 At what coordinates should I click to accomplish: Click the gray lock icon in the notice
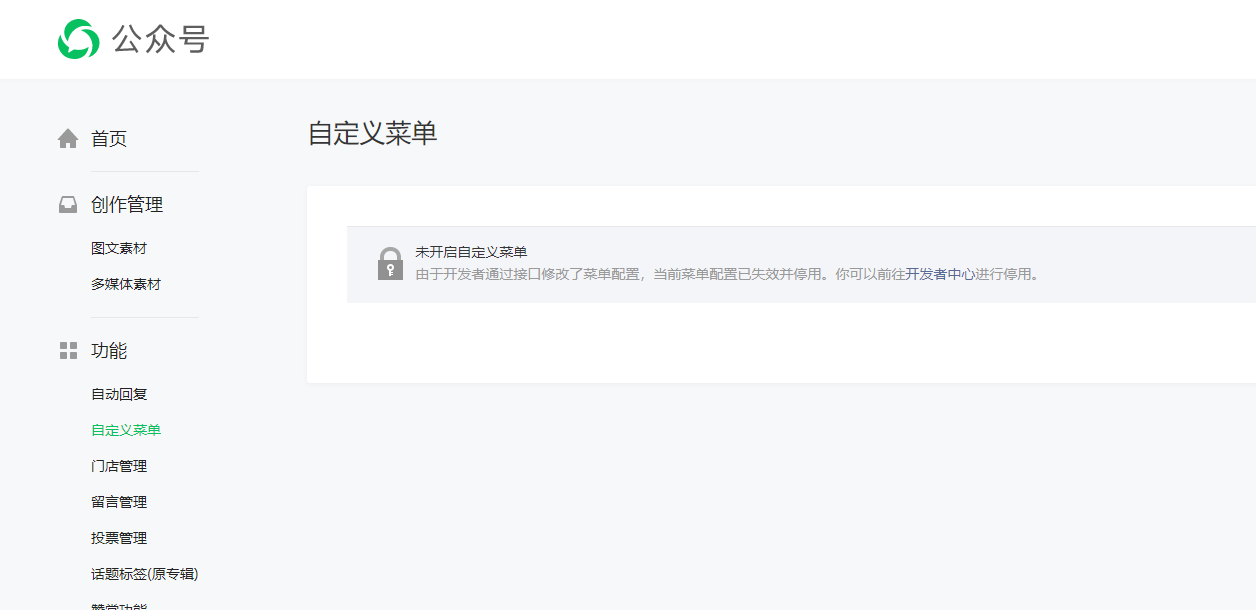[x=390, y=263]
